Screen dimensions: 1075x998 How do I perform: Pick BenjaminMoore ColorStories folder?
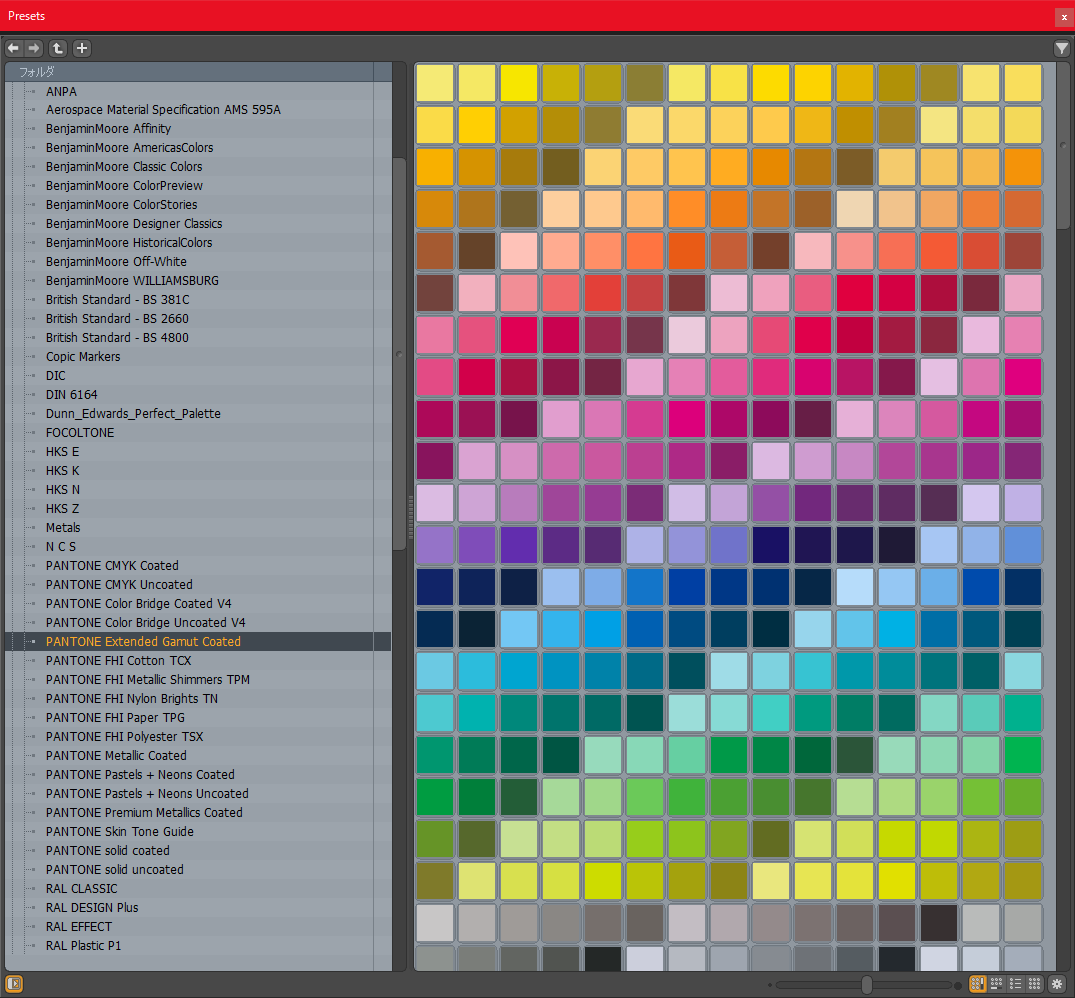click(121, 204)
